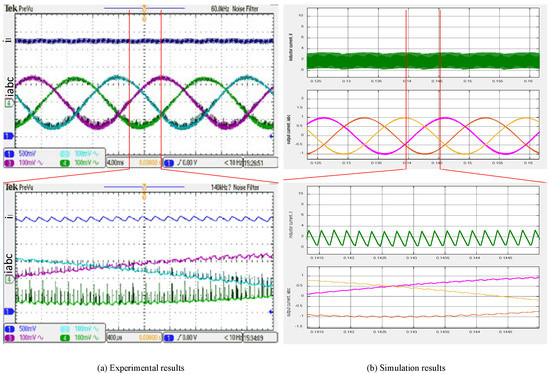Click the 60.0kHz Noise Filter label on upper scope
This screenshot has width=550, height=374.
(235, 8)
